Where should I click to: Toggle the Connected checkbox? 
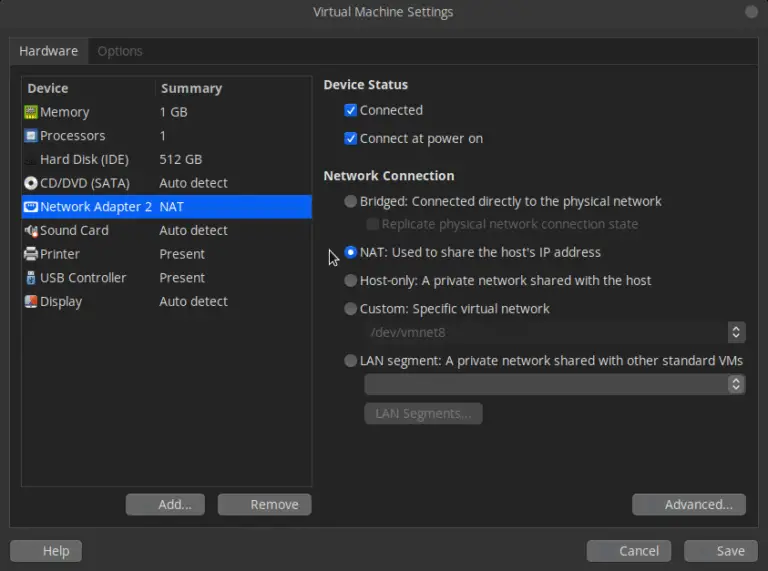[x=350, y=110]
